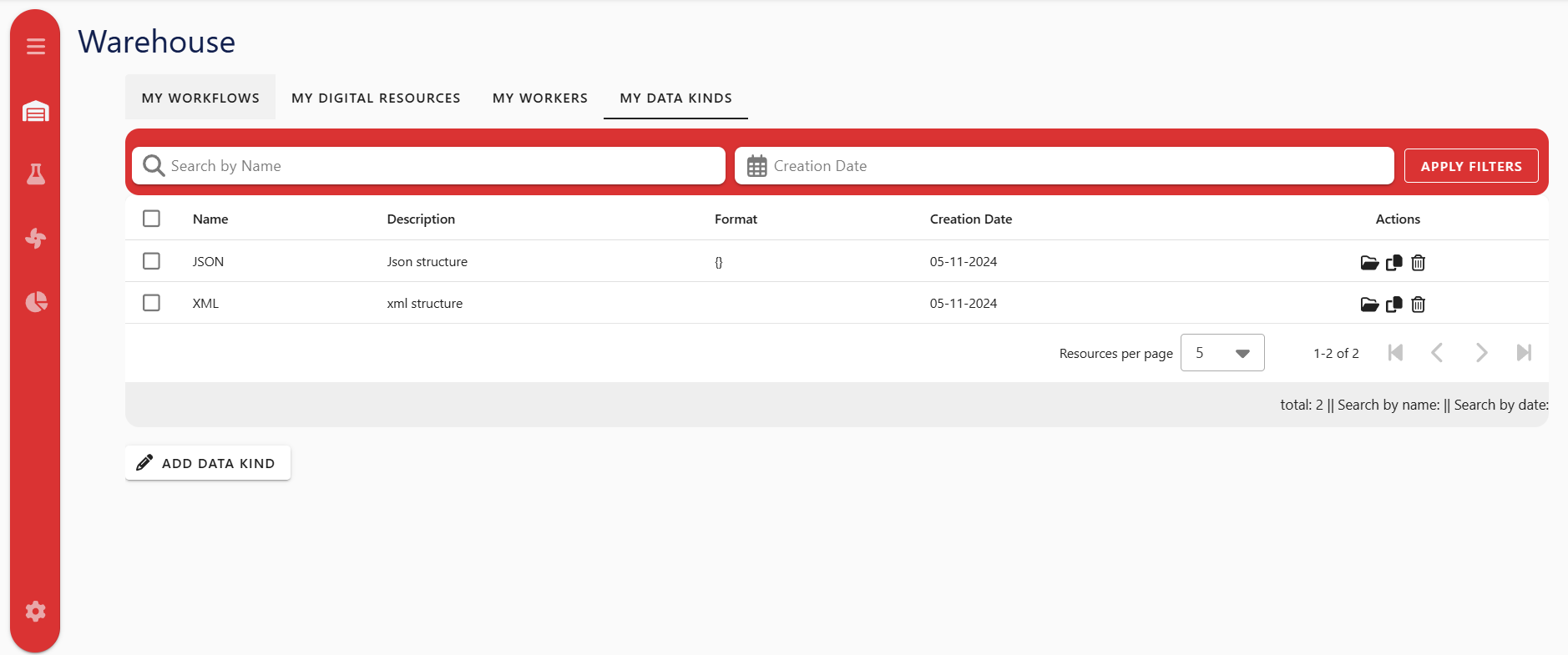Click the fan icon in sidebar
Image resolution: width=1568 pixels, height=655 pixels.
point(35,239)
